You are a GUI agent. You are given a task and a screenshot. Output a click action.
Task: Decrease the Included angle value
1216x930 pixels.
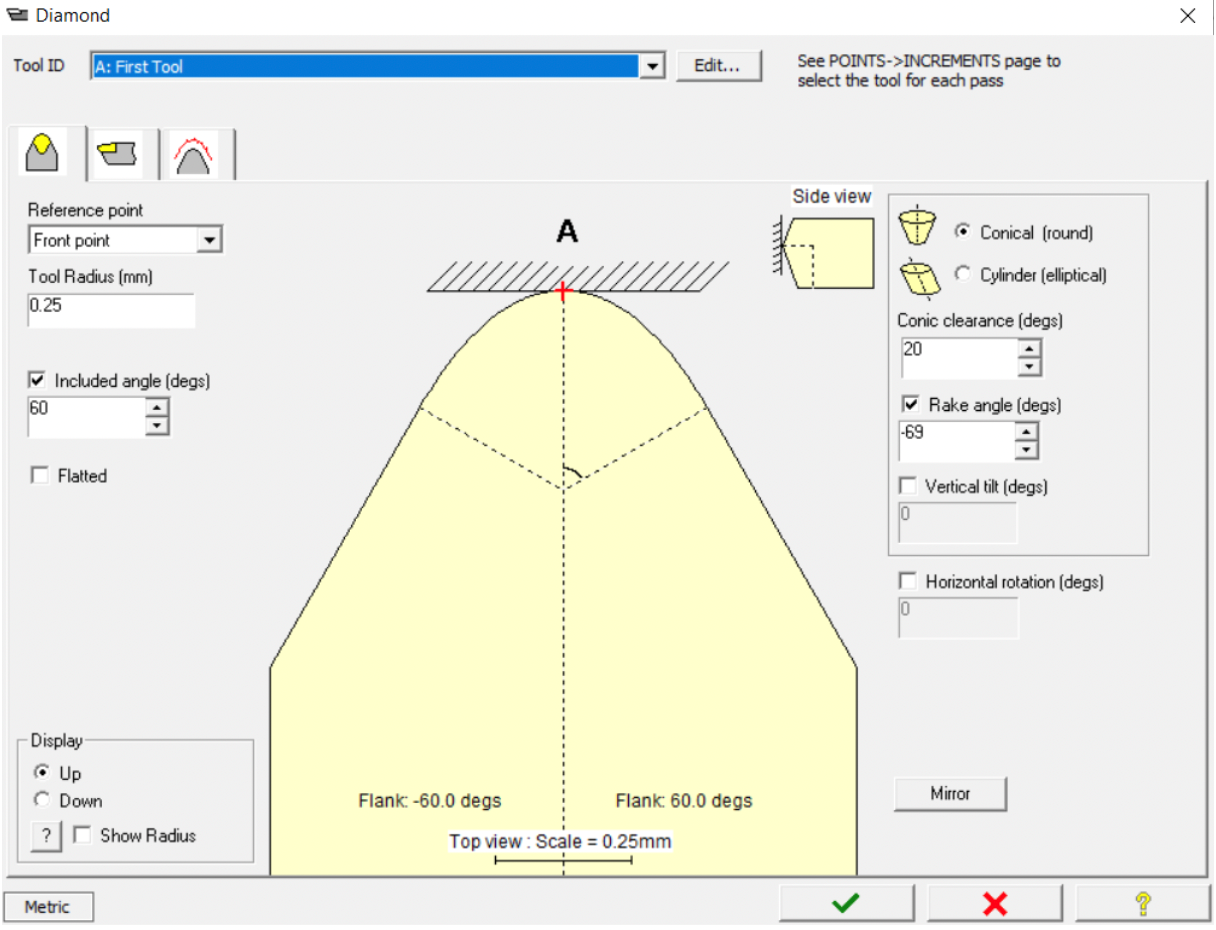click(x=156, y=426)
